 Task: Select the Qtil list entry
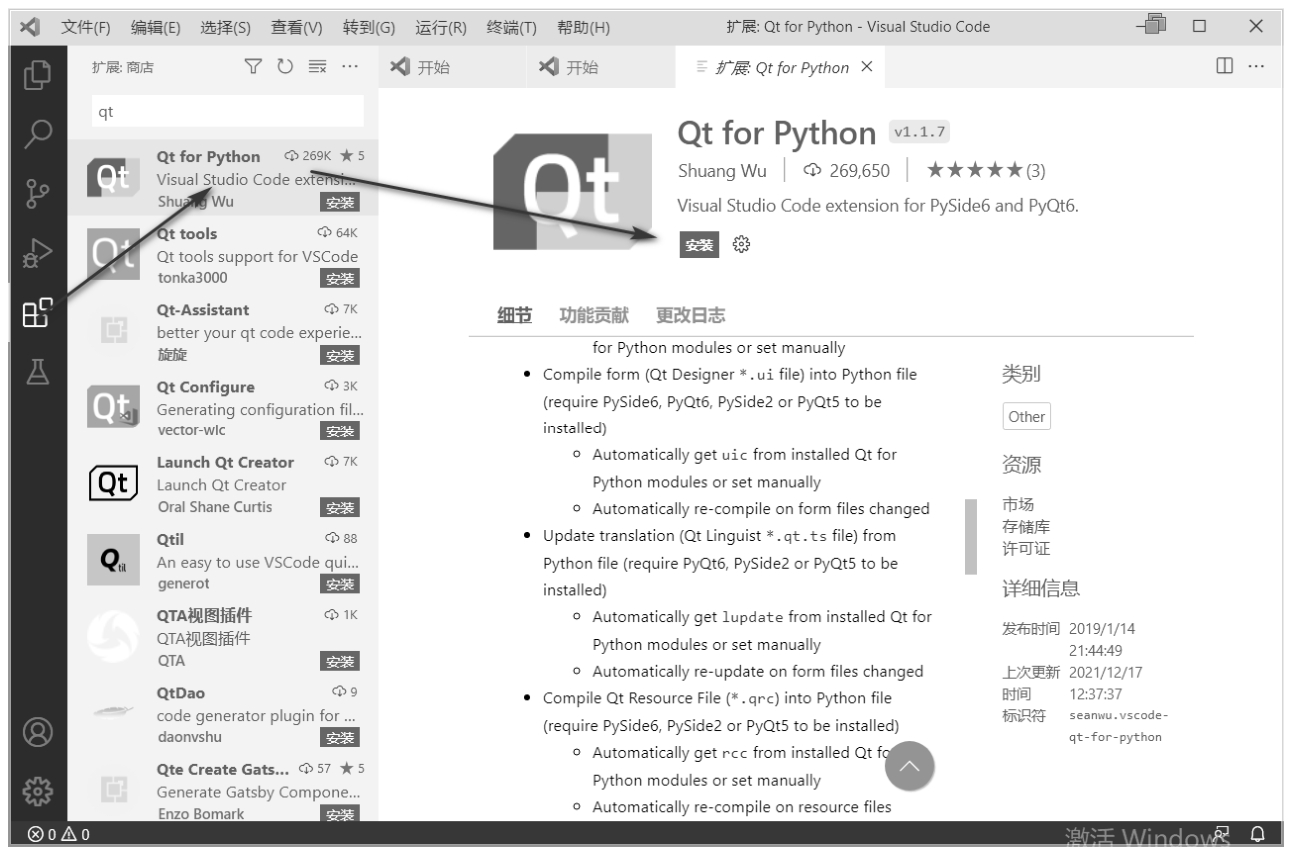click(x=223, y=562)
